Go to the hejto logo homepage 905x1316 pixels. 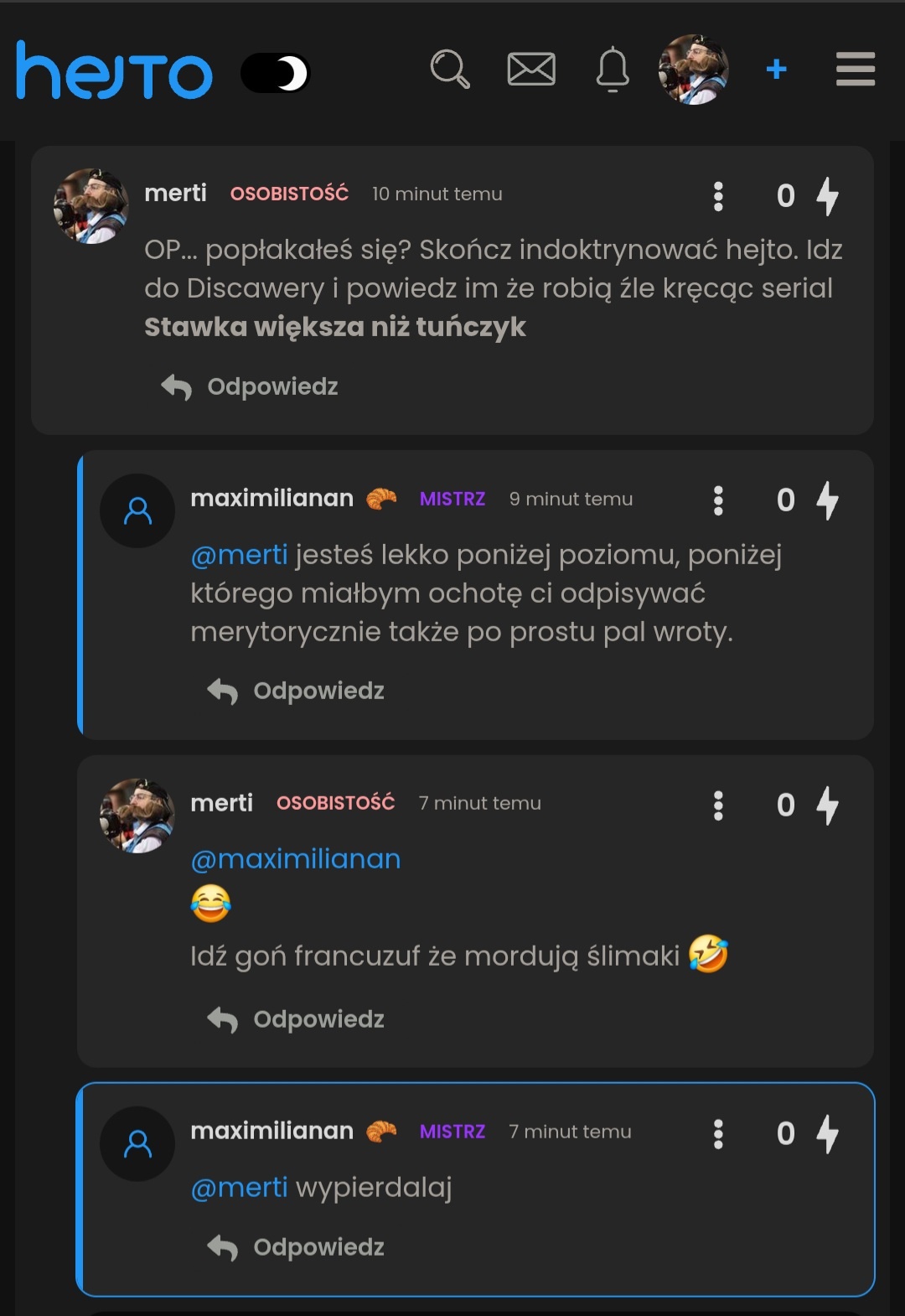[x=114, y=70]
